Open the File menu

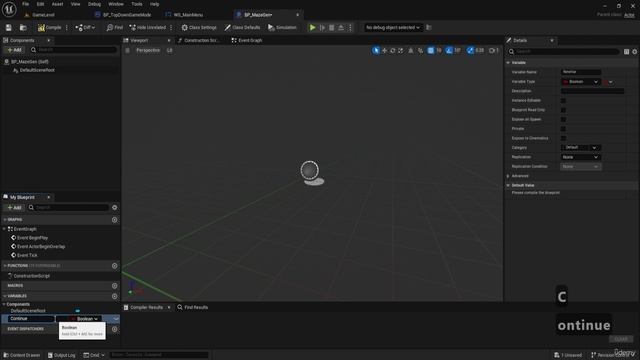25,4
